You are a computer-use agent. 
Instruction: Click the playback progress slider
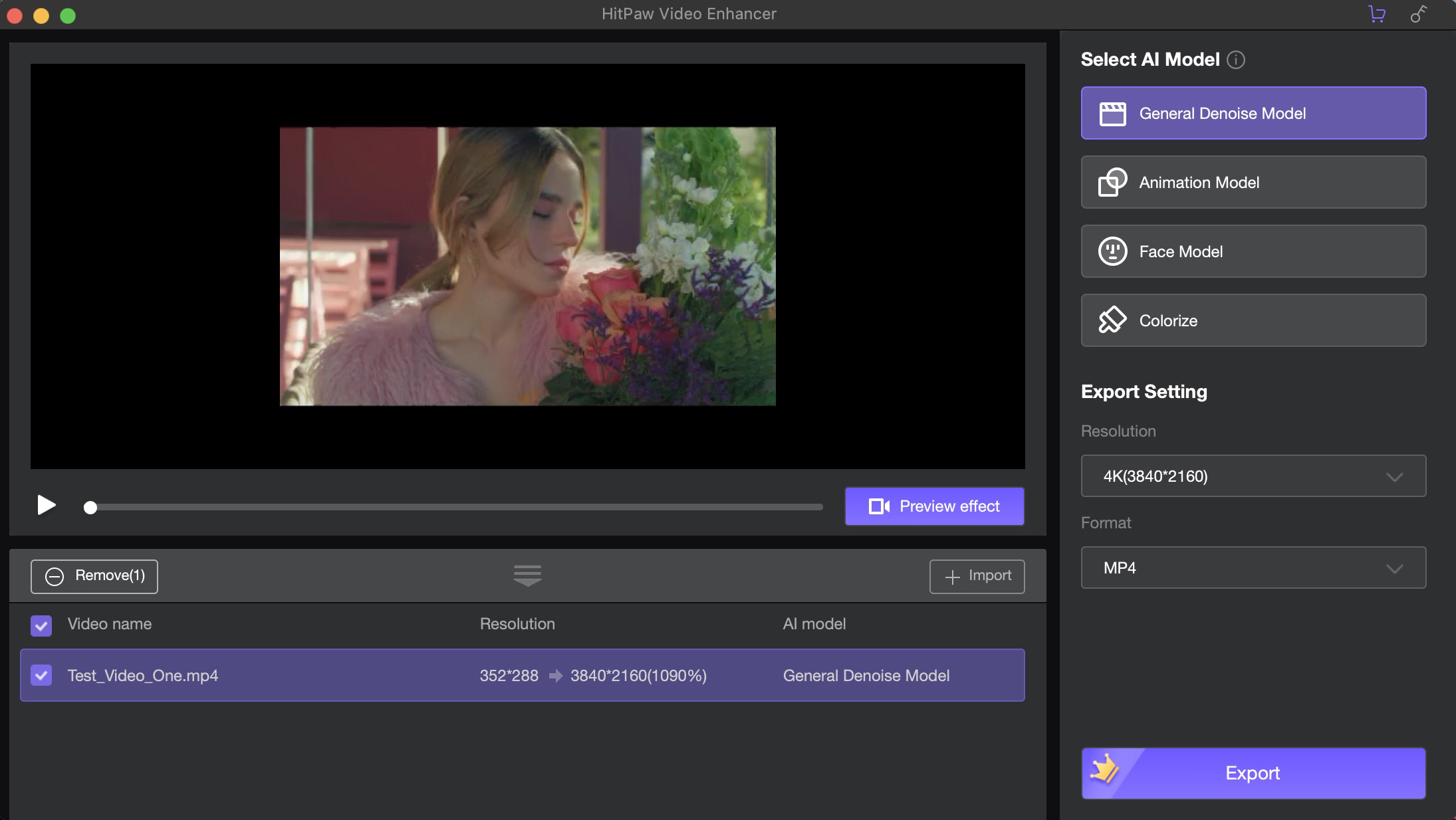tap(453, 507)
